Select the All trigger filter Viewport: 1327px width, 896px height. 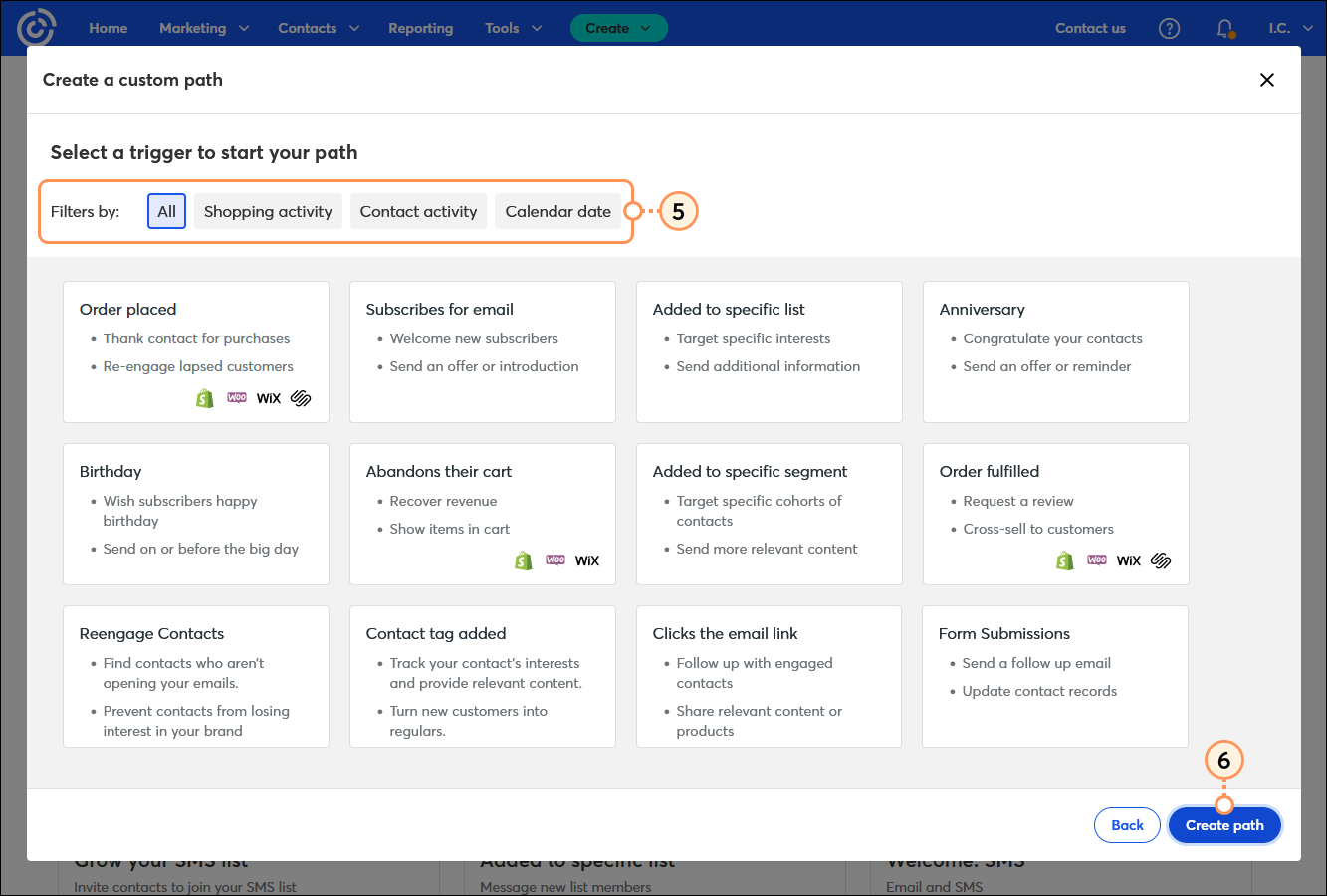click(x=166, y=210)
